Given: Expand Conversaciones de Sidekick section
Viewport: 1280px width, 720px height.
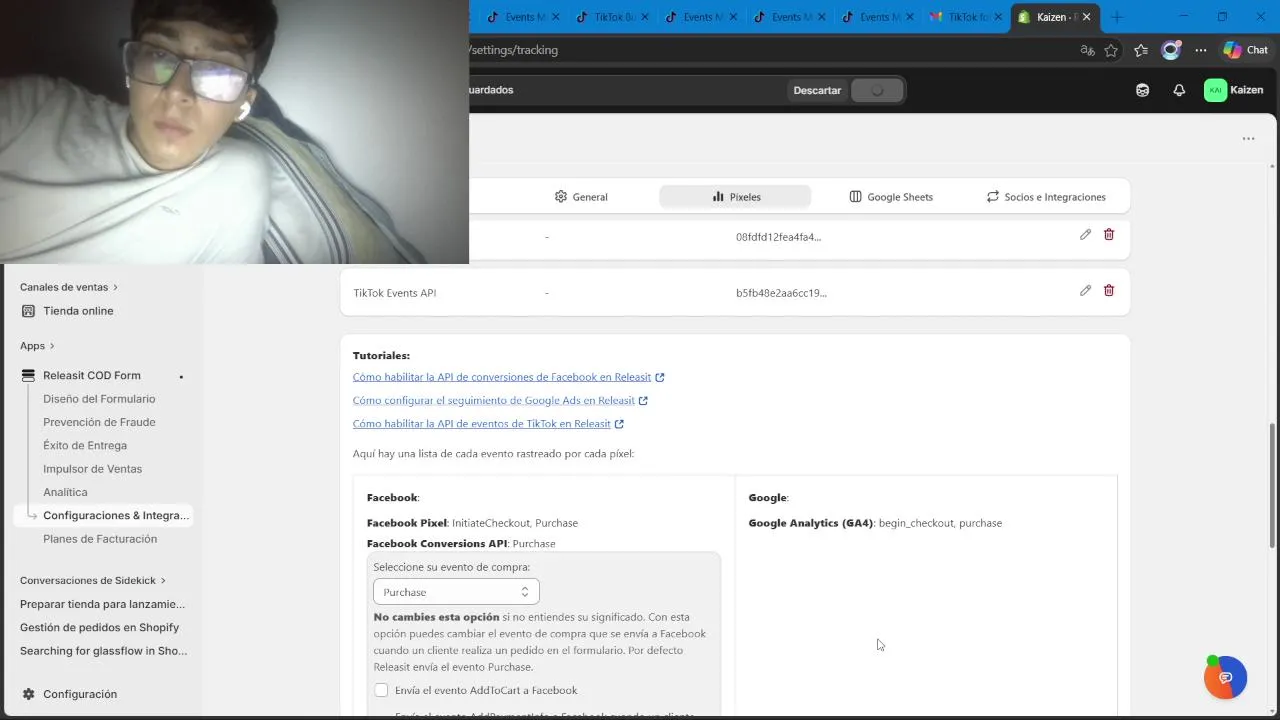Looking at the screenshot, I should click(93, 580).
